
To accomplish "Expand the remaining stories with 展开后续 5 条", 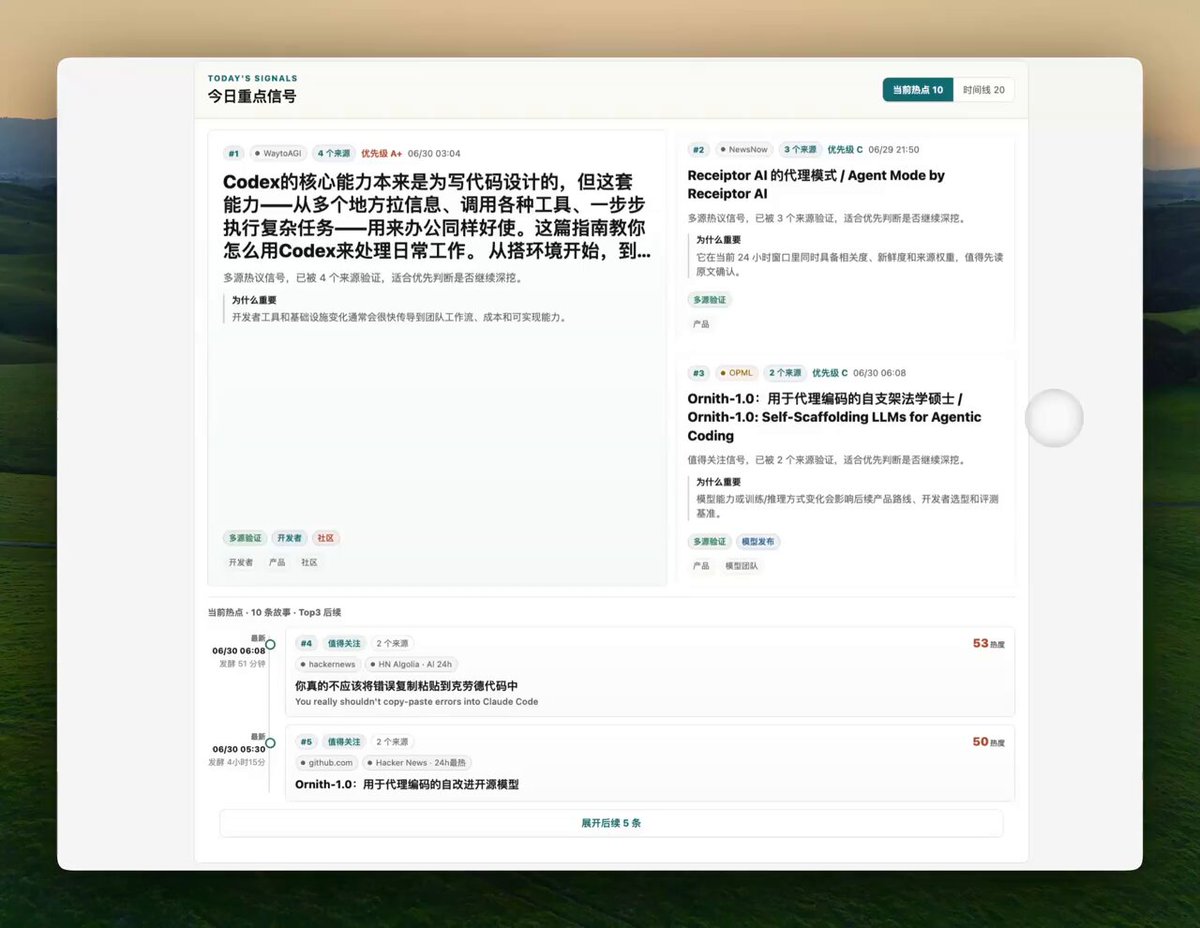I will click(x=611, y=823).
